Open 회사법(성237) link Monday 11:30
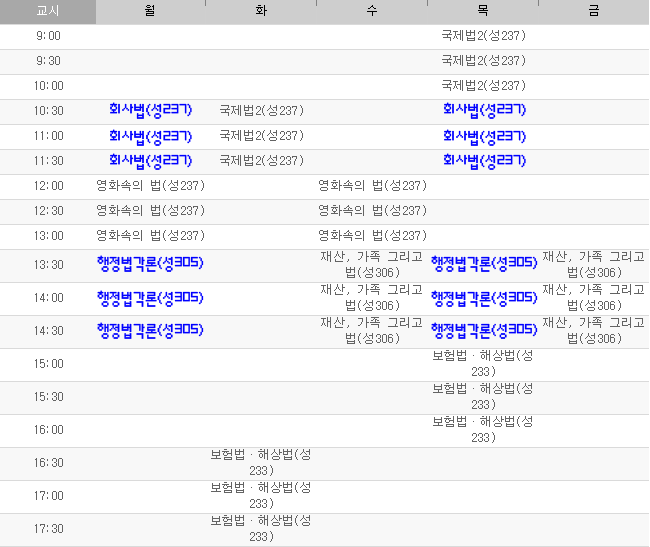The height and width of the screenshot is (547, 650). point(150,161)
